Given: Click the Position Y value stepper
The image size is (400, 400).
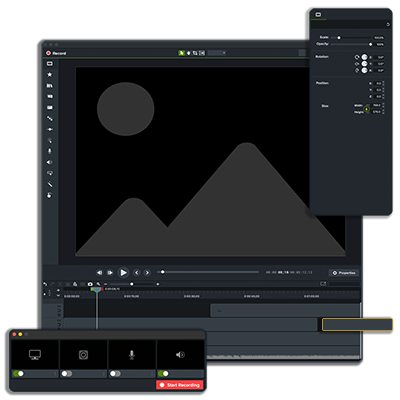Looking at the screenshot, I should 384,90.
